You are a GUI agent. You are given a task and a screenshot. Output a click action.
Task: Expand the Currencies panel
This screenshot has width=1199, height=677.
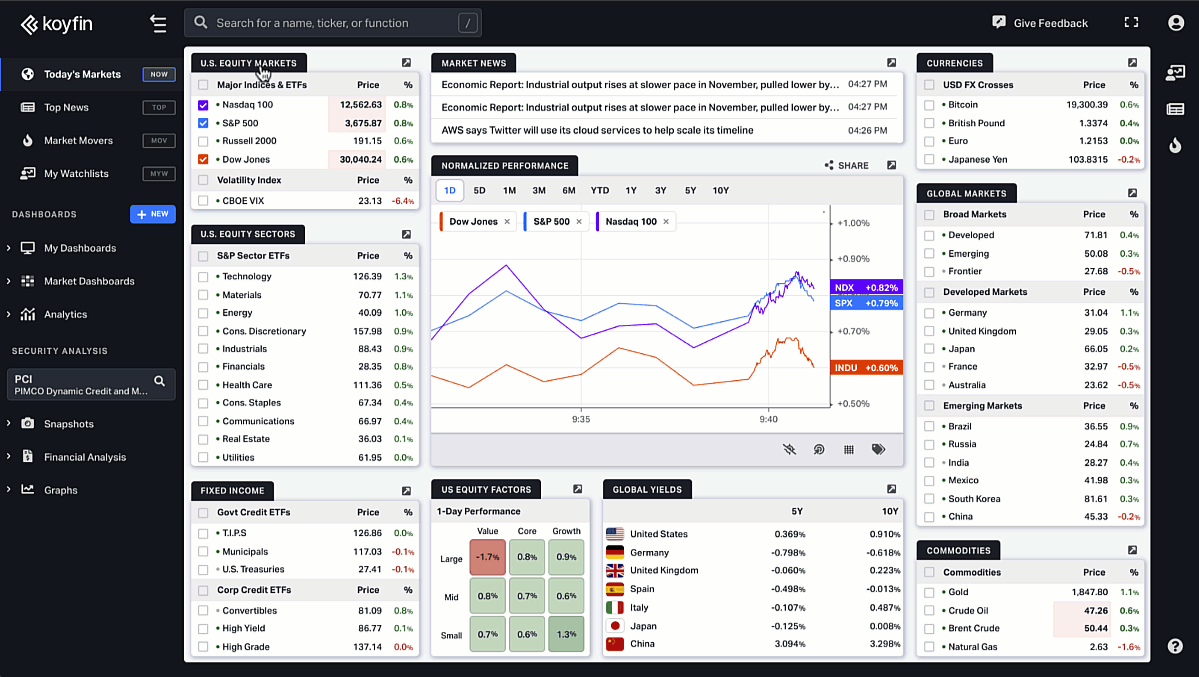(x=1132, y=63)
